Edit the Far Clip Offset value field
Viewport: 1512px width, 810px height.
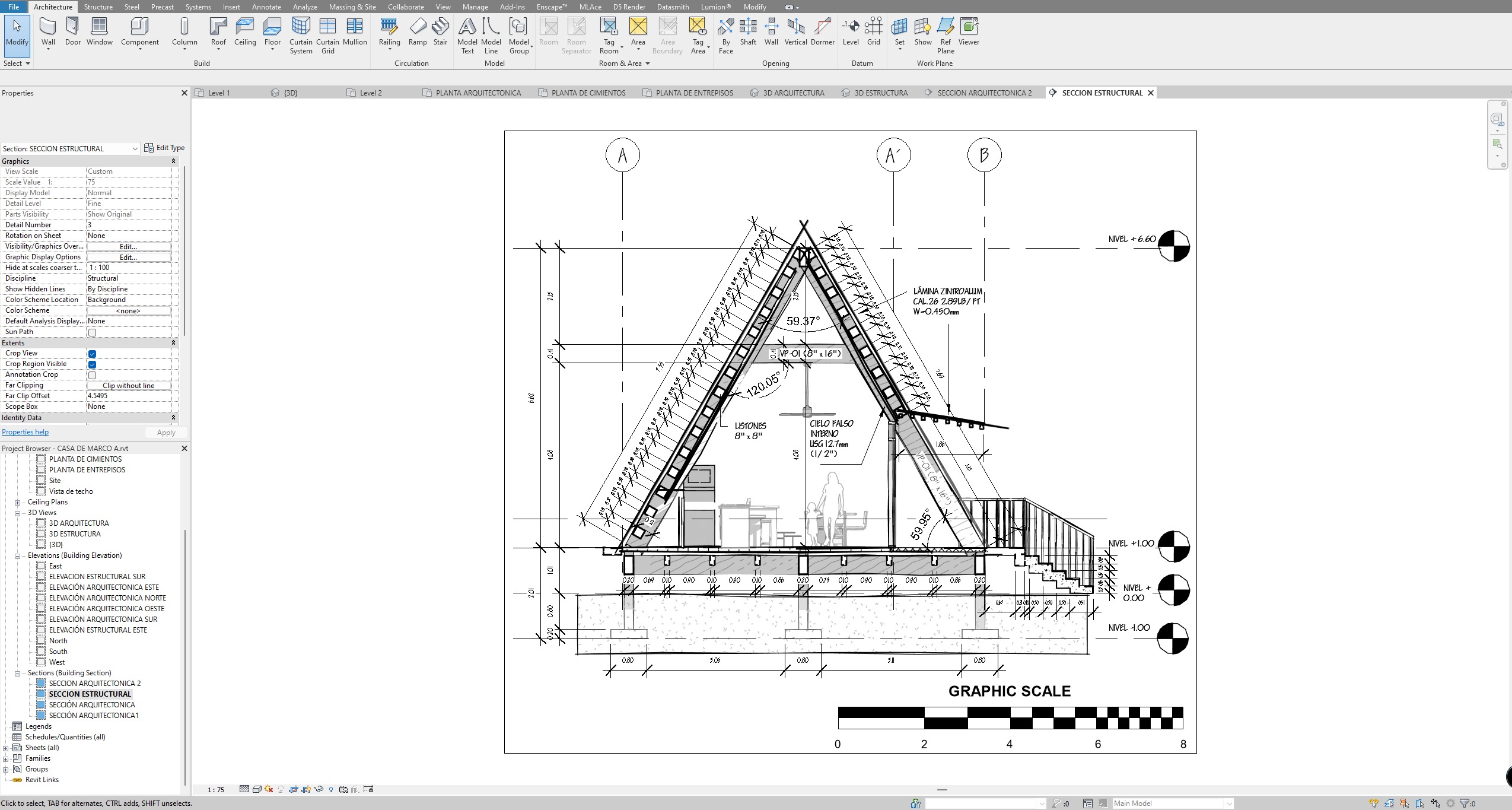point(129,396)
